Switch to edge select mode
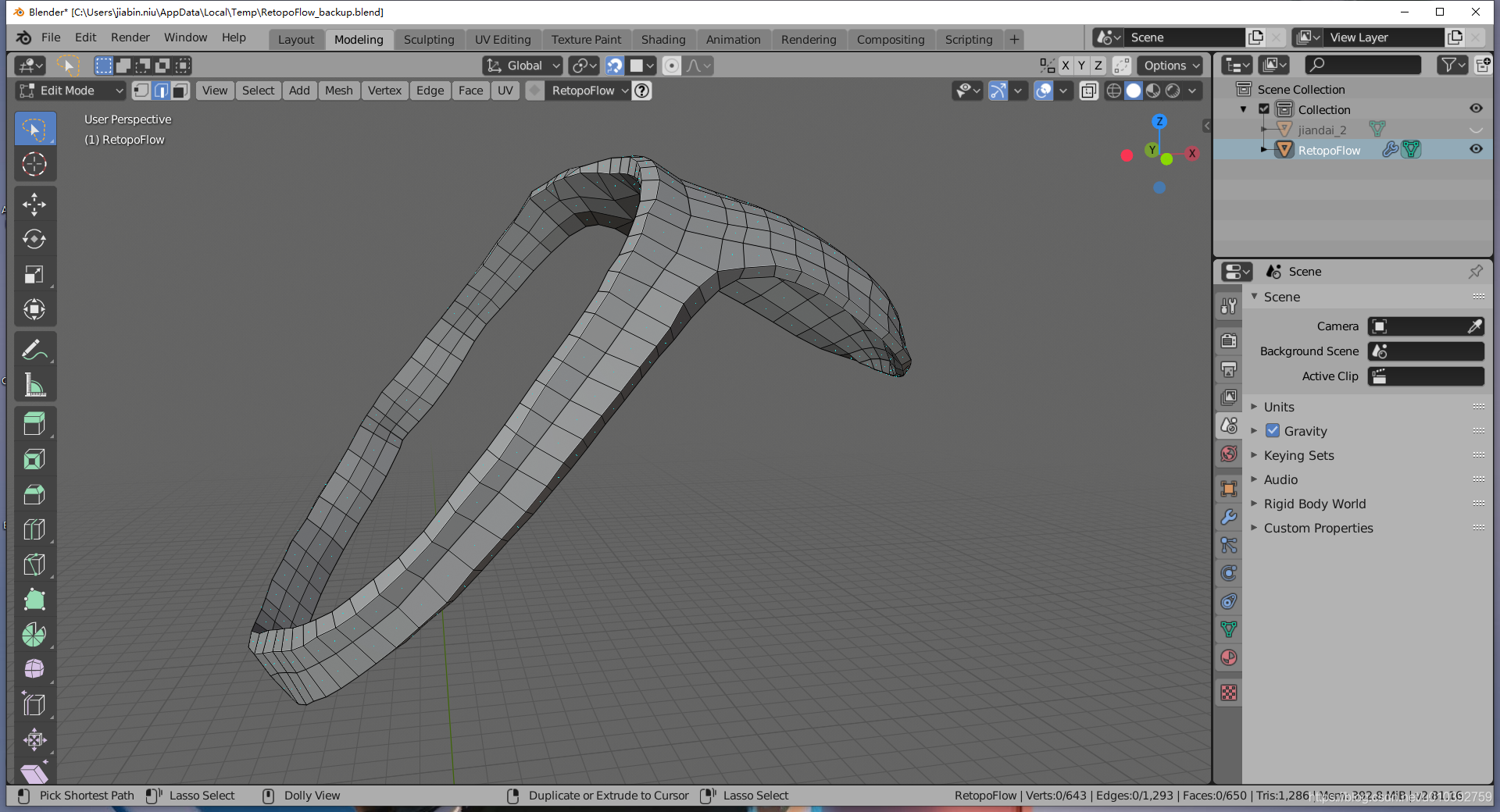This screenshot has height=812, width=1500. tap(161, 91)
